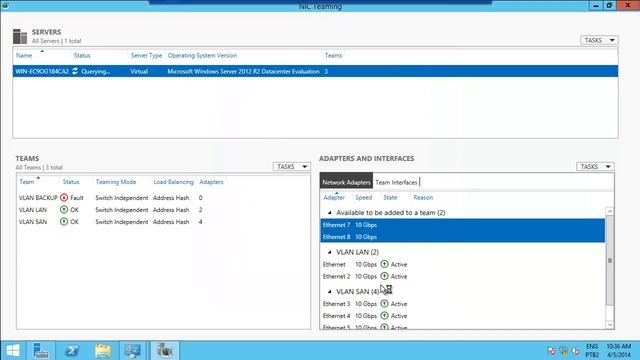Click the Active state icon for Ethernet 4
Image resolution: width=640 pixels, height=360 pixels.
(x=384, y=316)
